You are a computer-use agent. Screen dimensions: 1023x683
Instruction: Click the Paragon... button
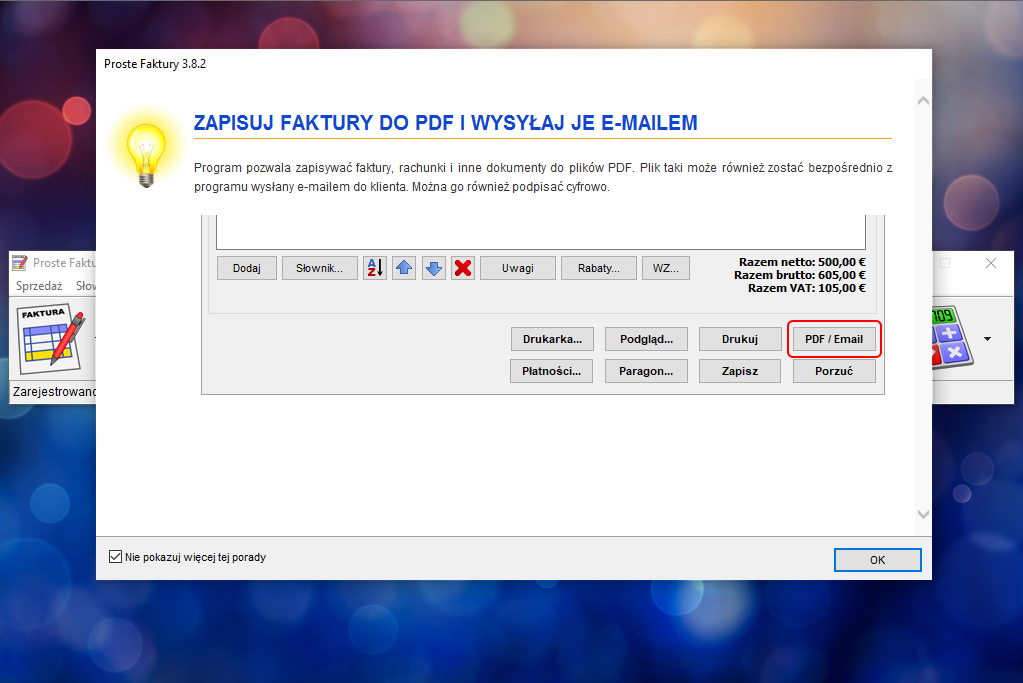tap(646, 371)
